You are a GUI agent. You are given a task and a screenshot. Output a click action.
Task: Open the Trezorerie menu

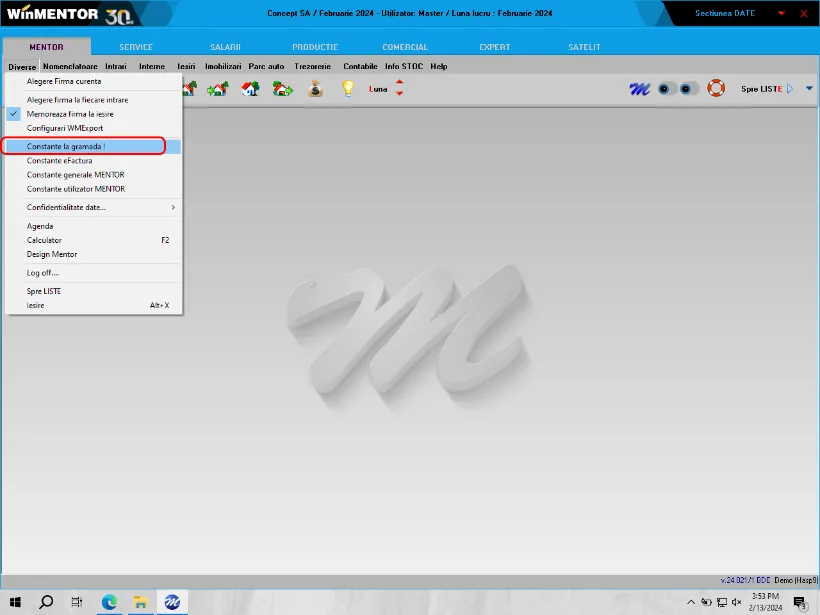[x=313, y=66]
